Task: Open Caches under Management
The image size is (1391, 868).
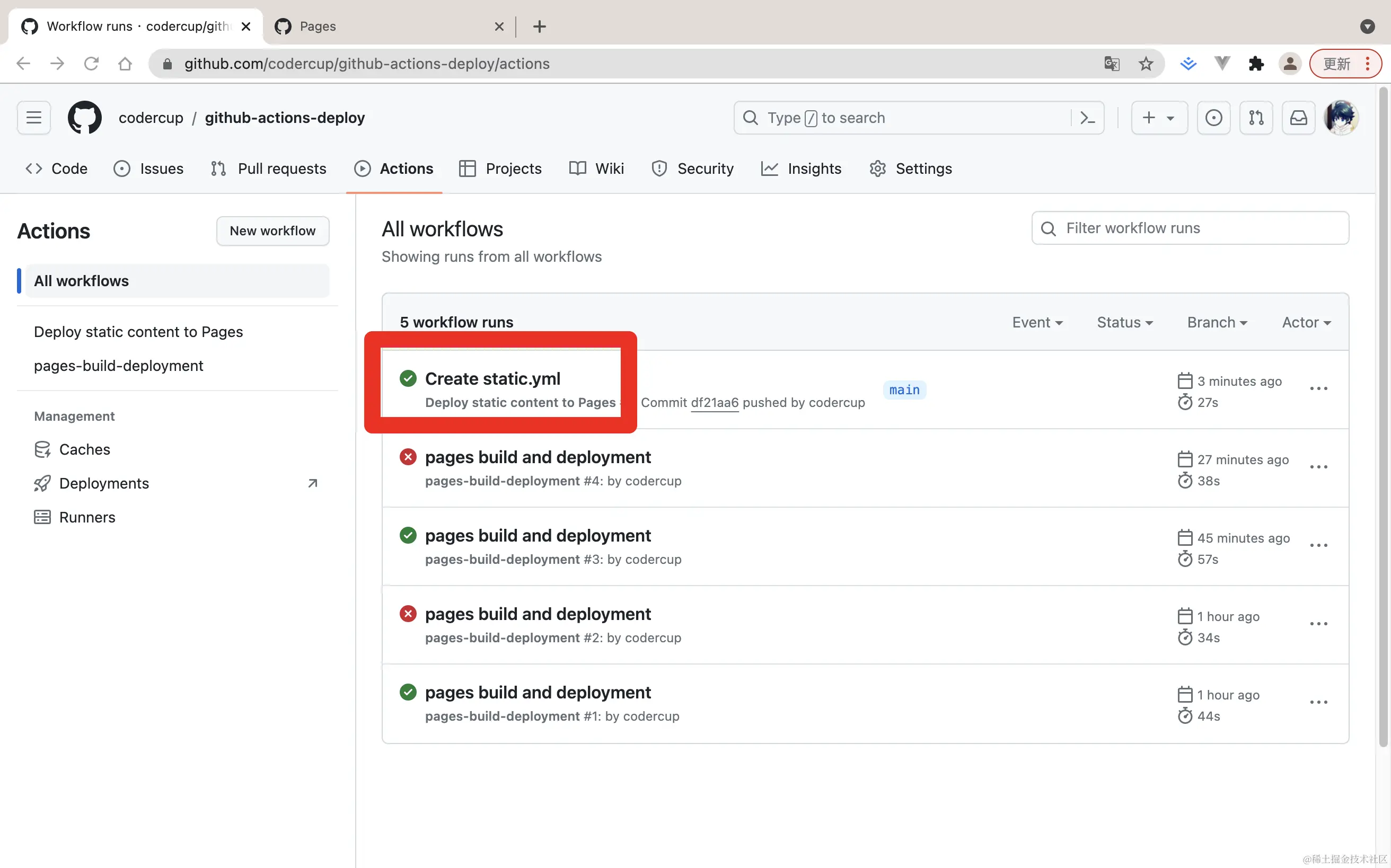Action: 72,449
